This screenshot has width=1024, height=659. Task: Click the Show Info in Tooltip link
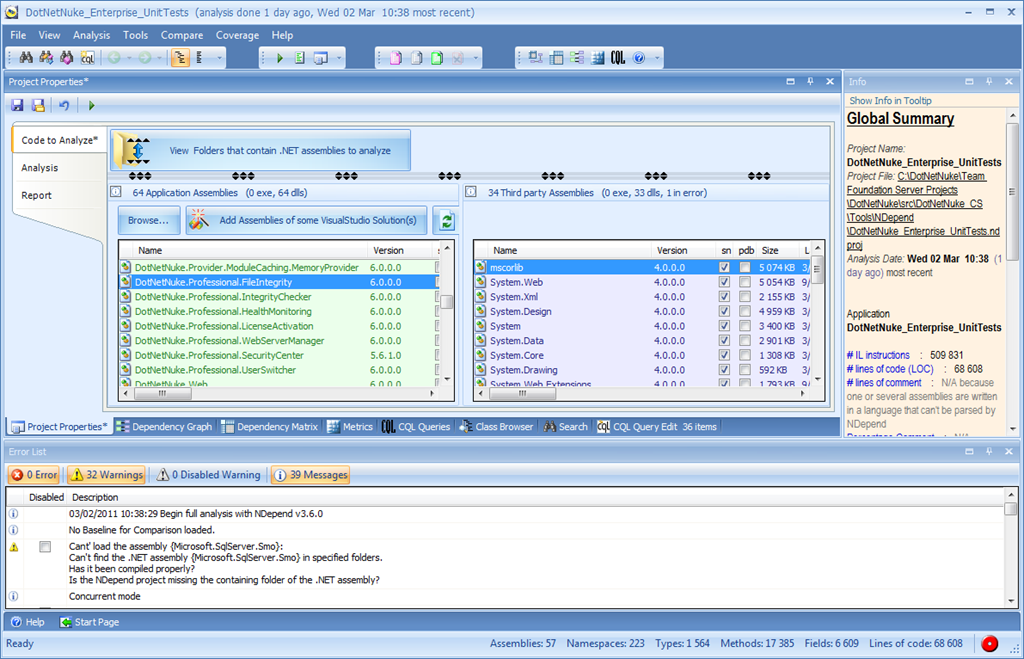(890, 101)
